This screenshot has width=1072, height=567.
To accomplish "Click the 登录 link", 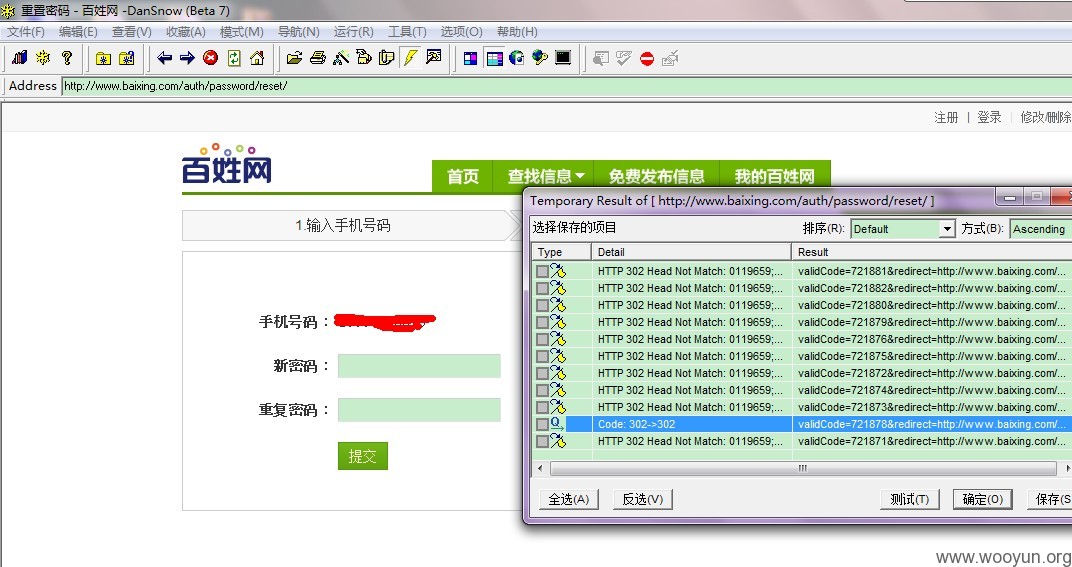I will pos(989,118).
